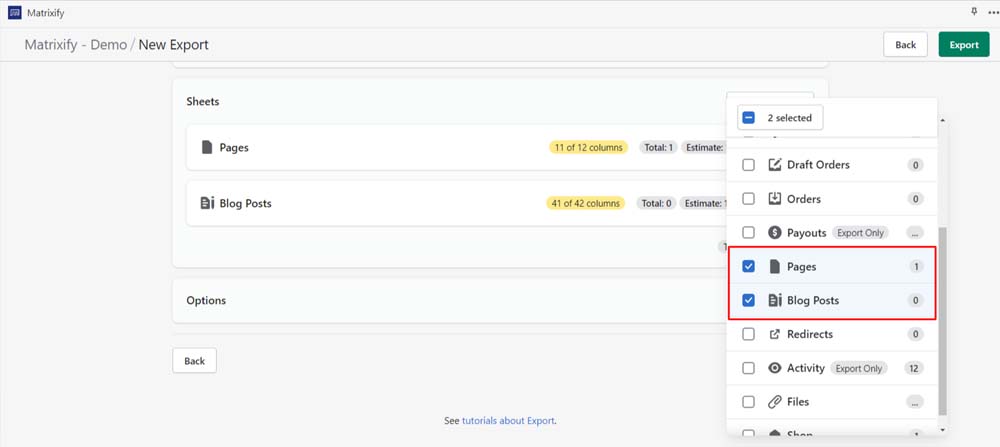The width and height of the screenshot is (1000, 447).
Task: Select the Files menu item
Action: pyautogui.click(x=832, y=402)
